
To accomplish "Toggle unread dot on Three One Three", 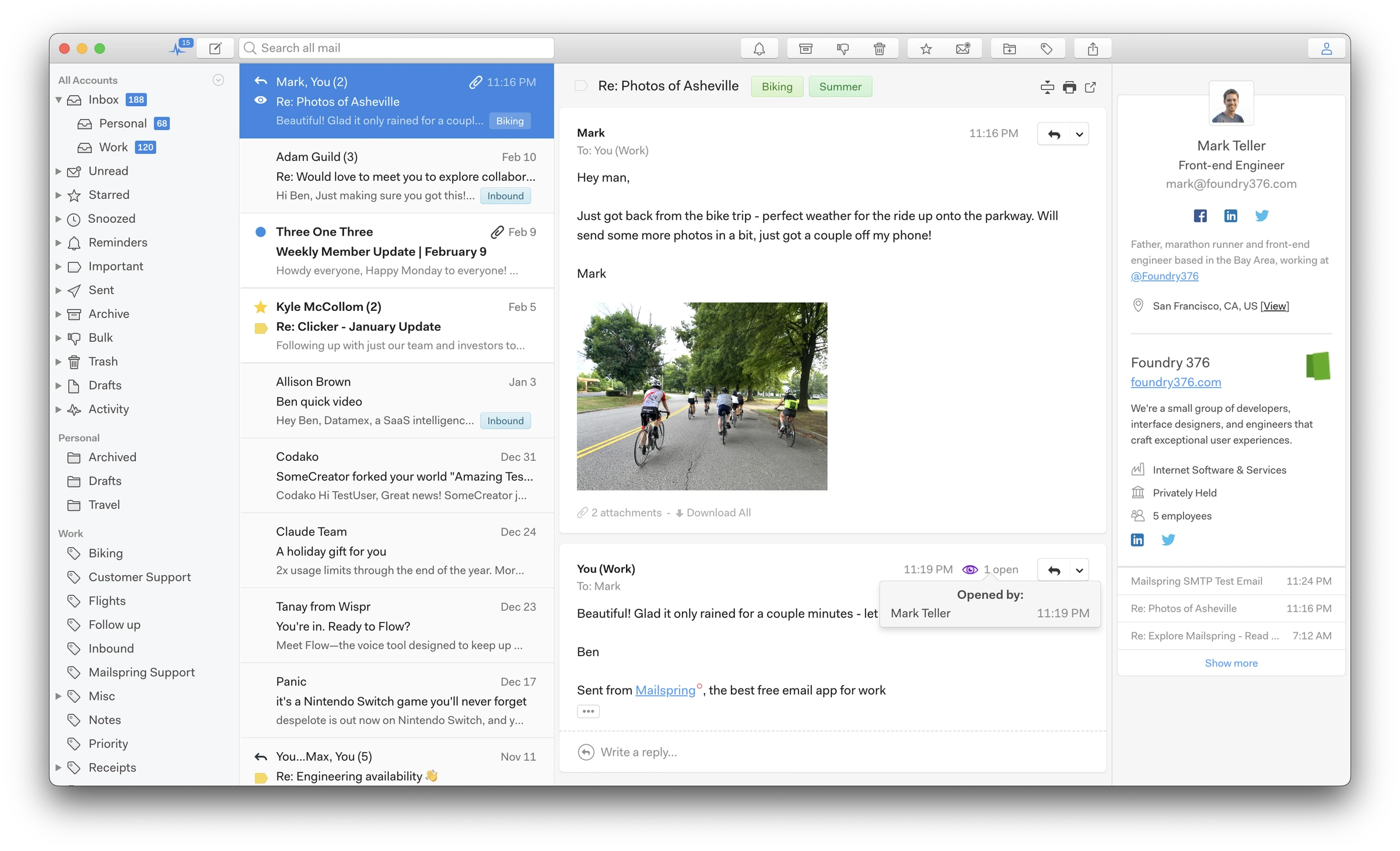I will coord(261,232).
